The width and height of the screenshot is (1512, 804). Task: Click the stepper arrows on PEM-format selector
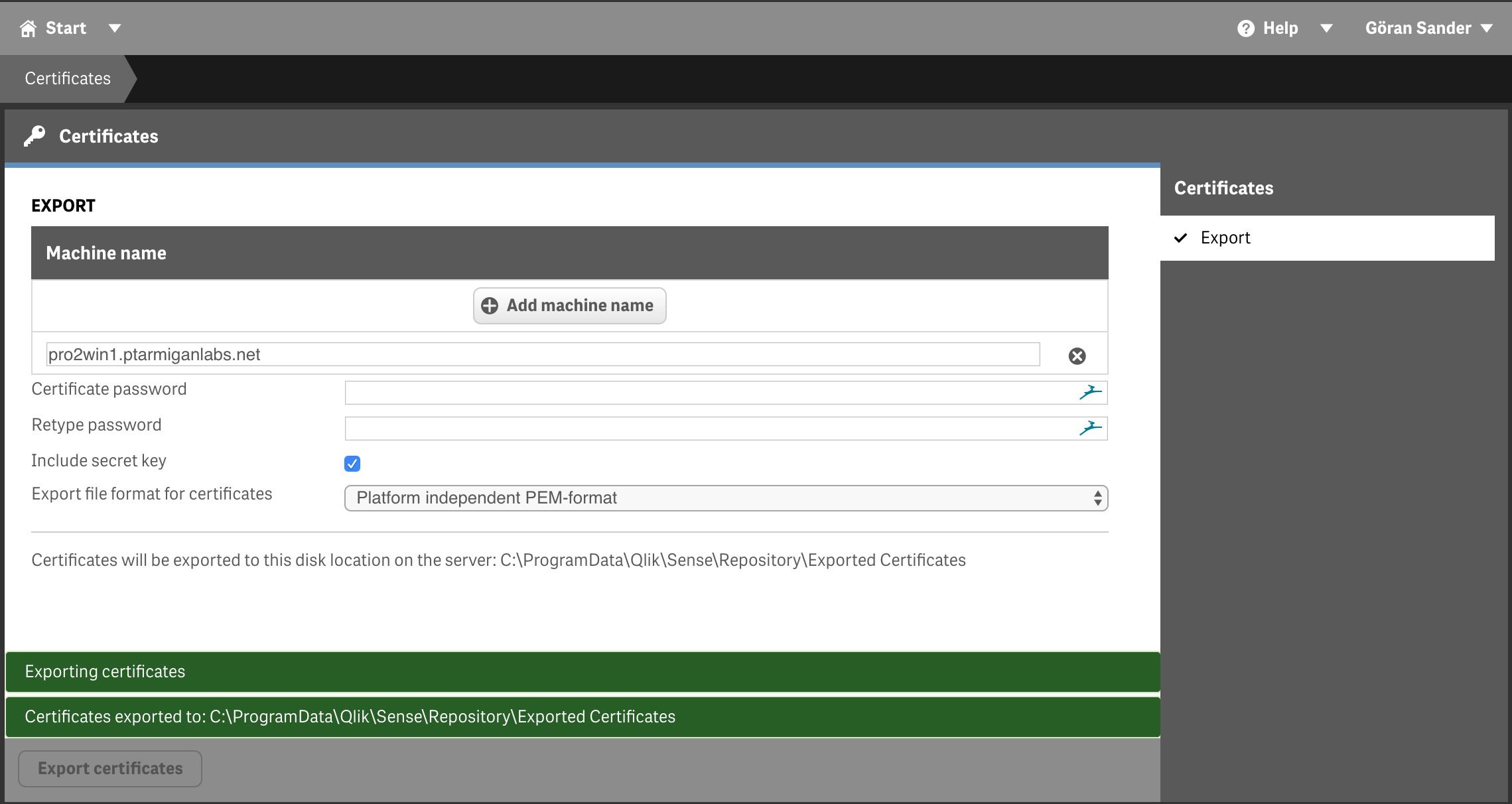pyautogui.click(x=1098, y=498)
